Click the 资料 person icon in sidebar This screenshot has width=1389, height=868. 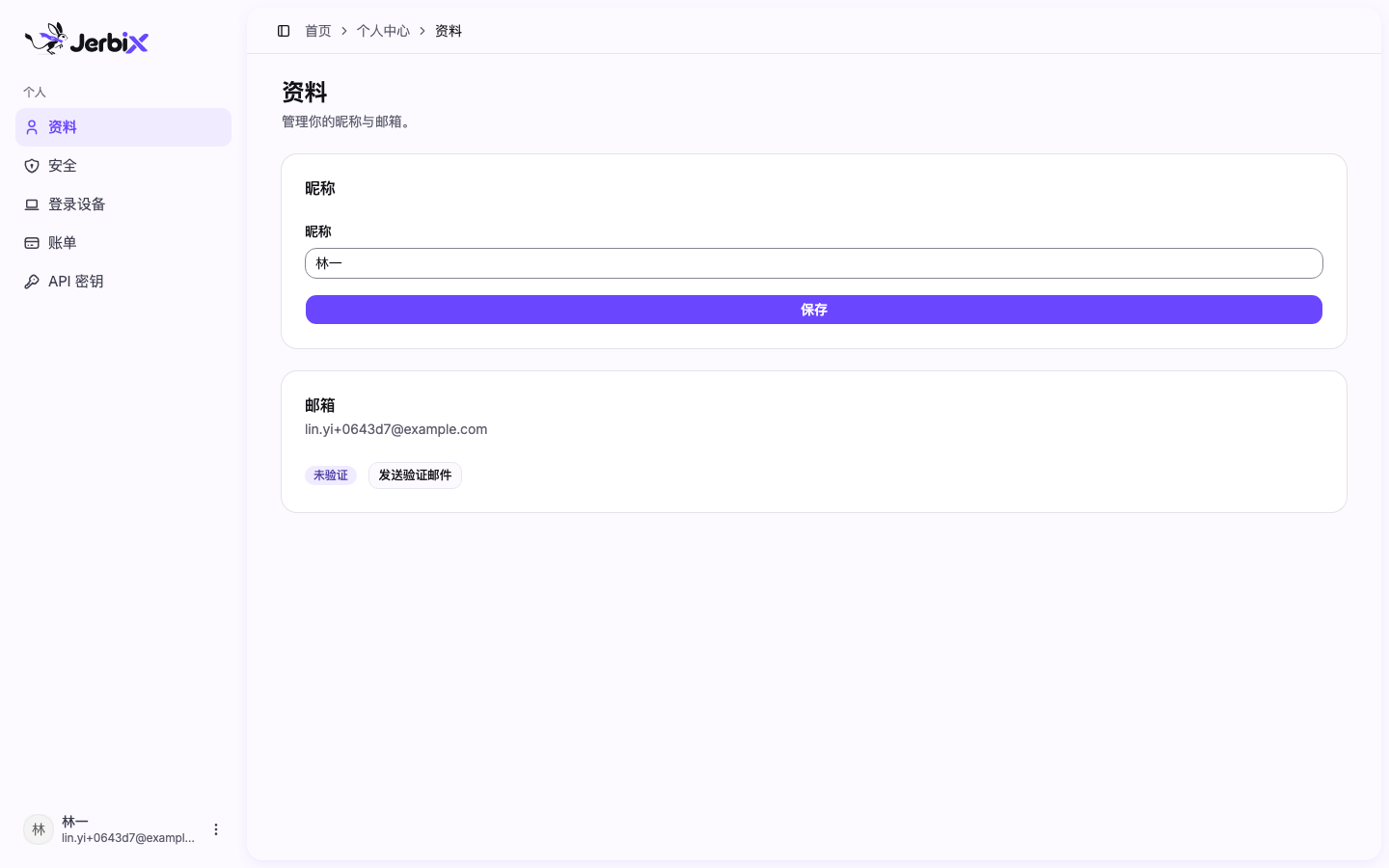coord(32,127)
